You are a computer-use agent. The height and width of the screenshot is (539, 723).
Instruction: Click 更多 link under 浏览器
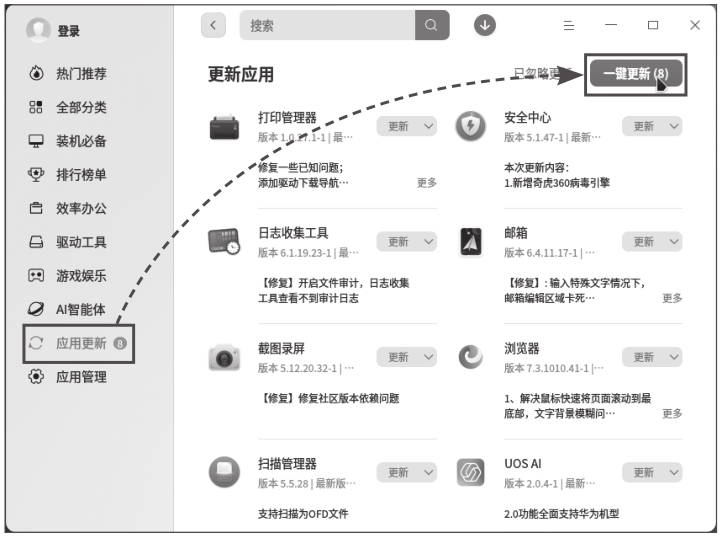coord(672,413)
